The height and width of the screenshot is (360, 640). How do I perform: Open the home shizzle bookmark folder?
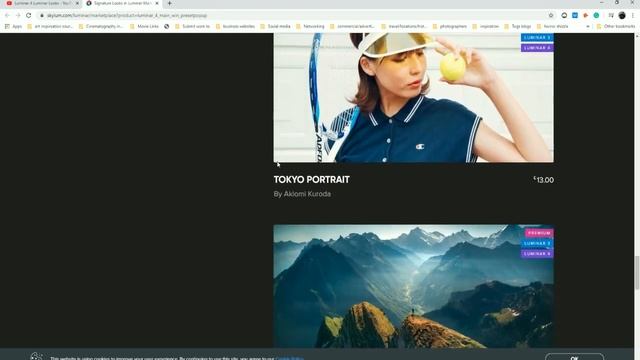click(x=552, y=26)
